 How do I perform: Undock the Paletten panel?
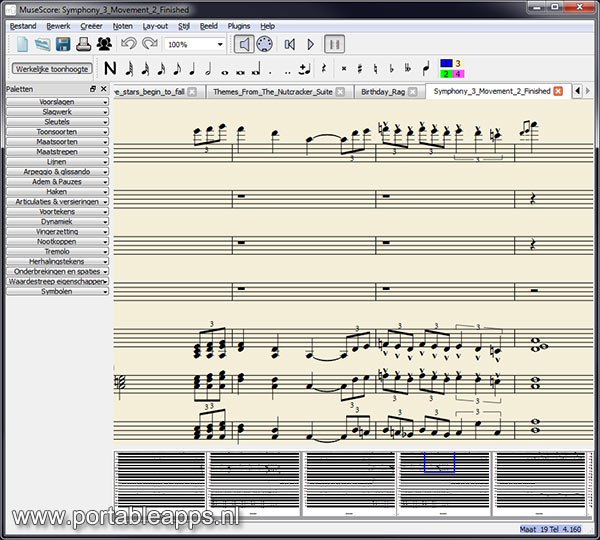click(93, 89)
